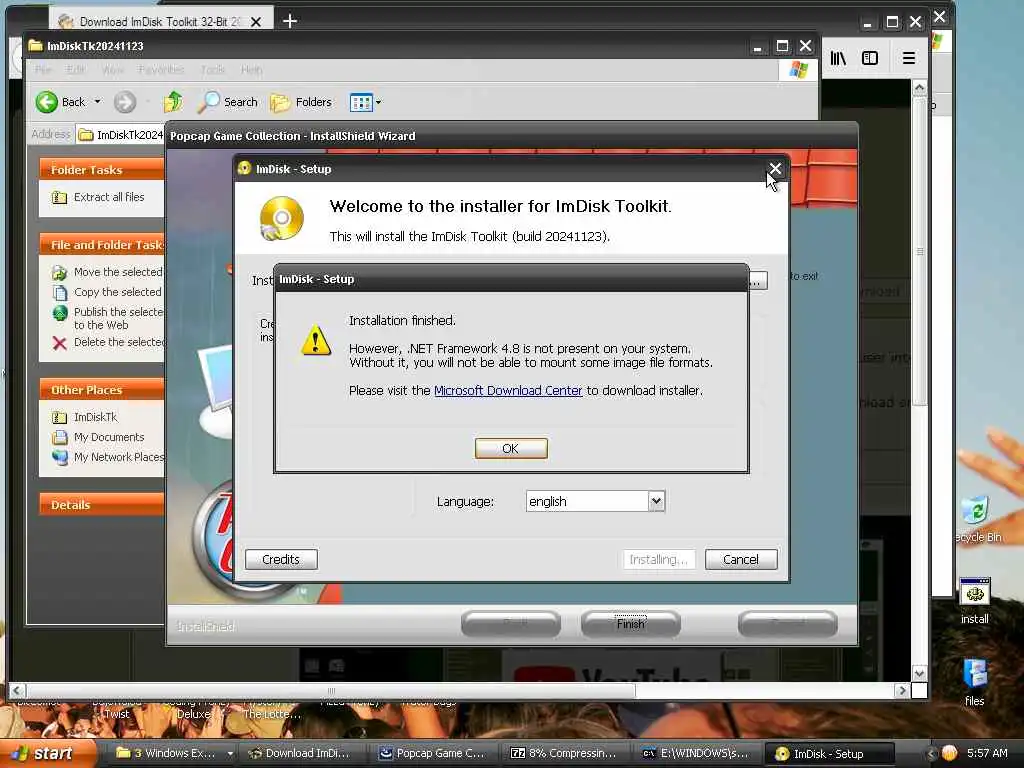Click the browser vertical scrollbar up arrow

click(x=920, y=87)
